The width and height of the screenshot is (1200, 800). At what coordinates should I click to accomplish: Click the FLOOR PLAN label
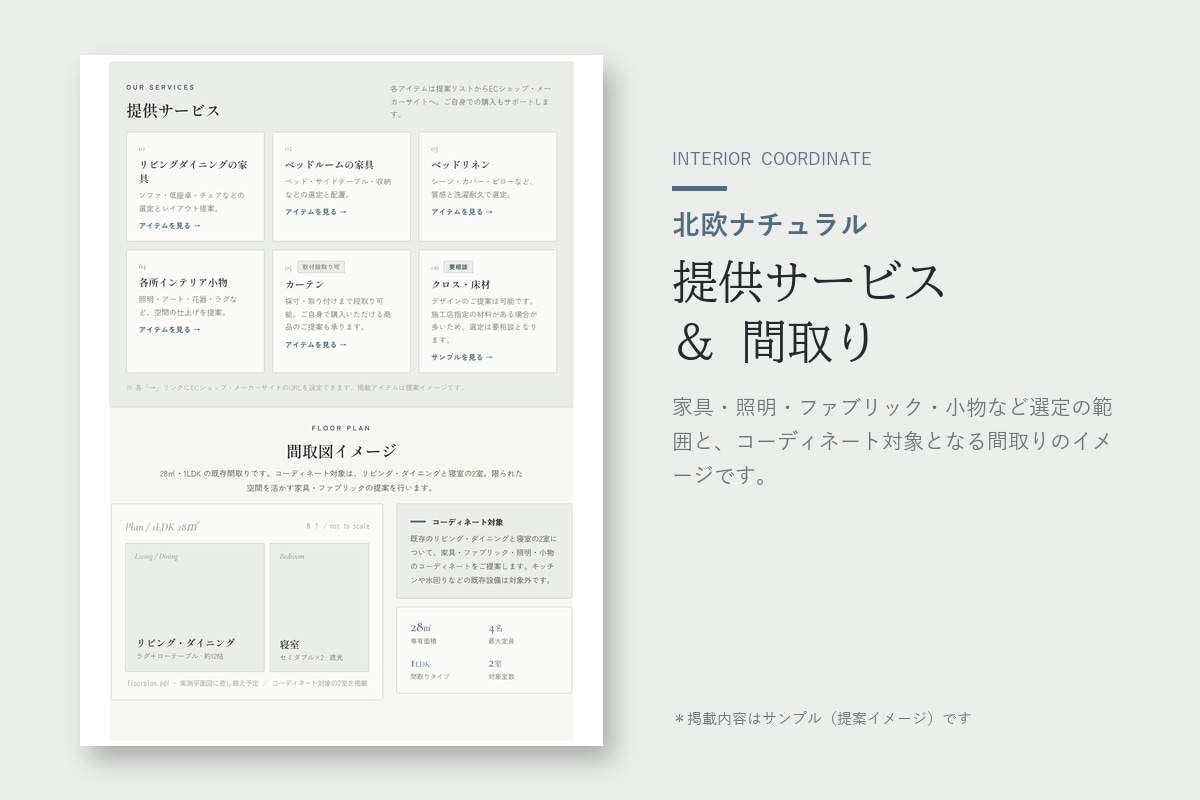[x=341, y=428]
